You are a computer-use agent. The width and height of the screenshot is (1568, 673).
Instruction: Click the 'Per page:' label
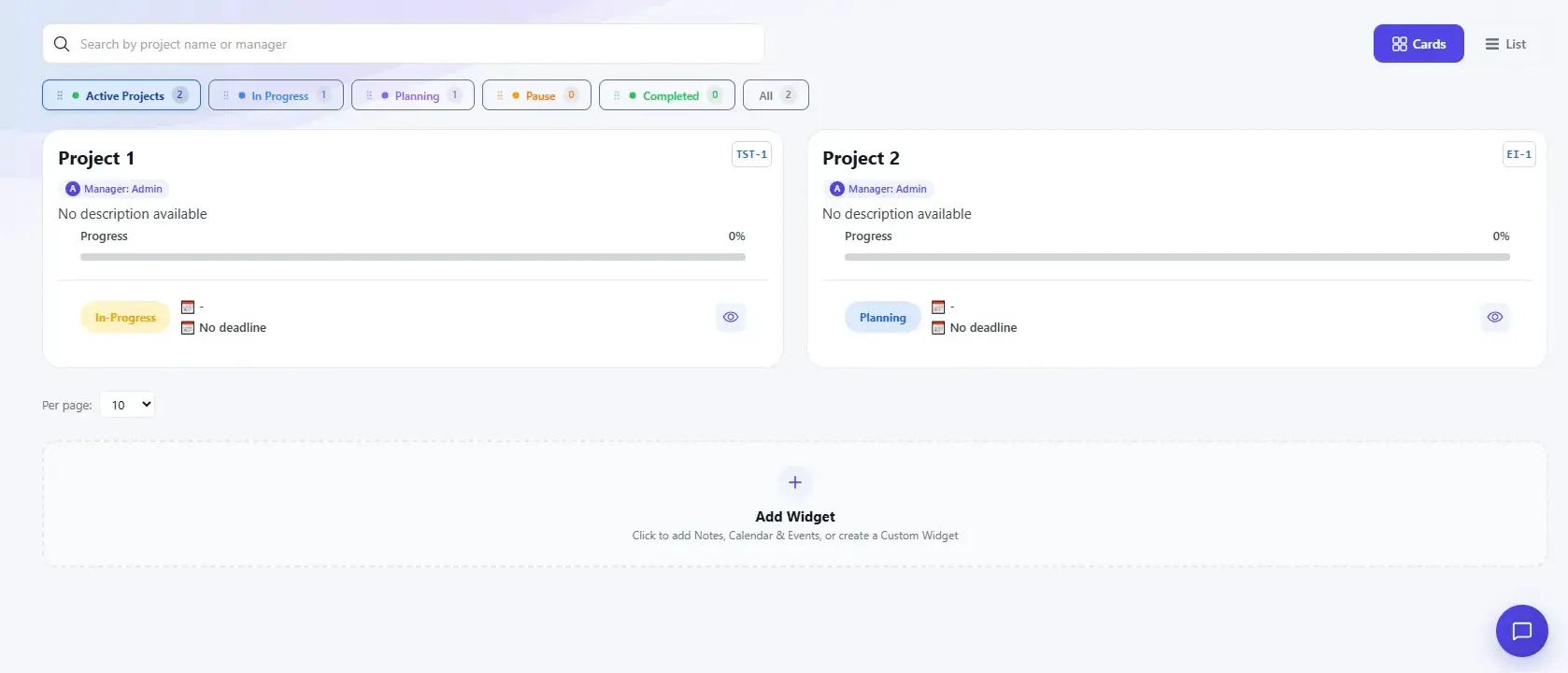tap(67, 406)
